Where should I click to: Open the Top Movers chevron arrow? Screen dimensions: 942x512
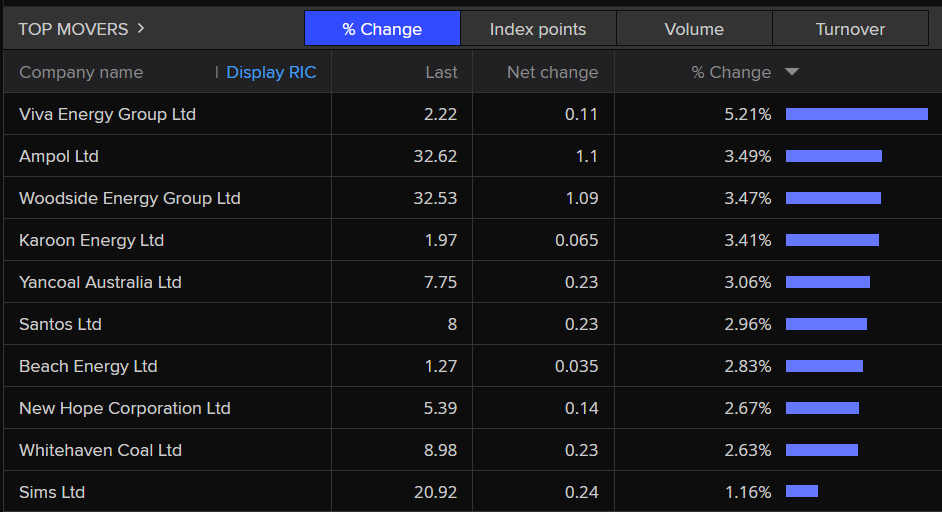141,28
